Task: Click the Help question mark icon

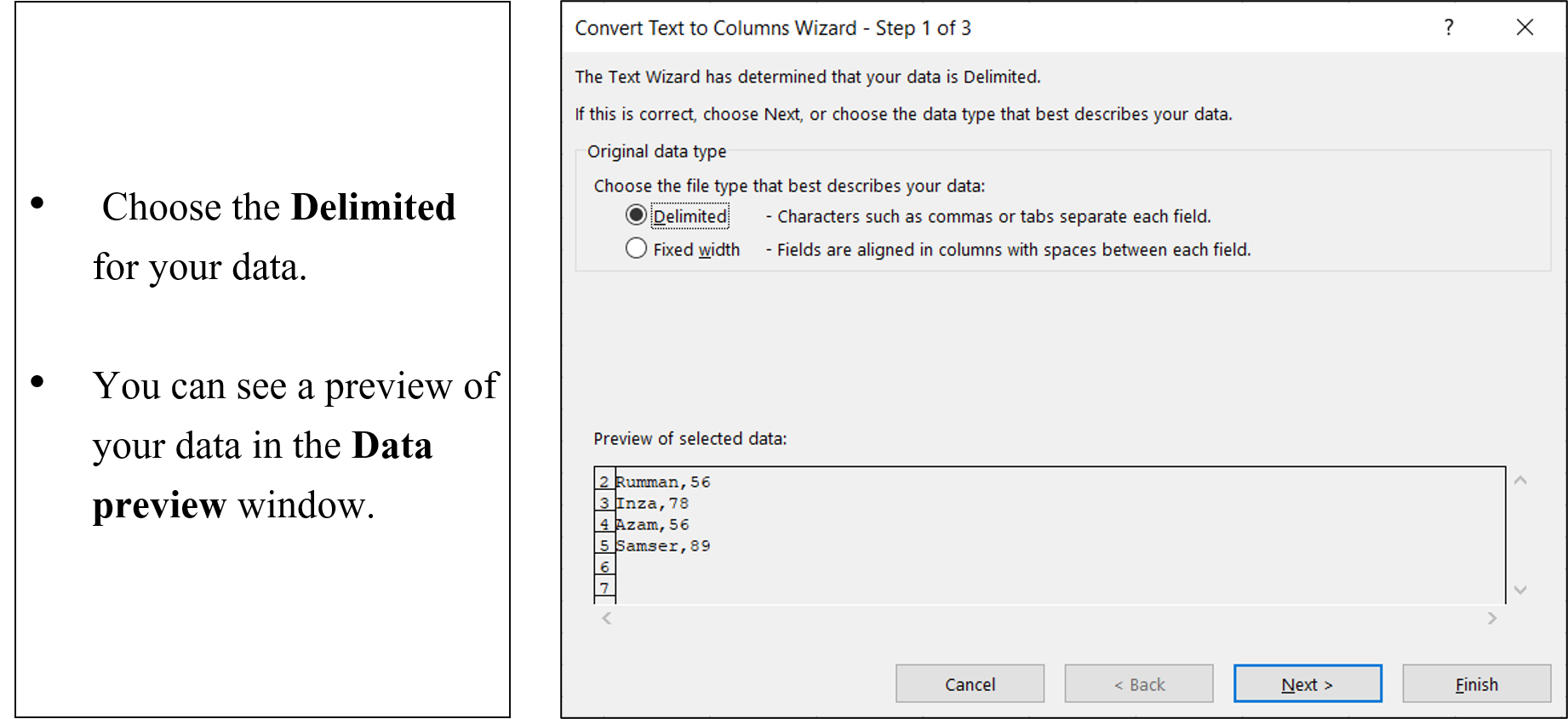Action: pyautogui.click(x=1449, y=27)
